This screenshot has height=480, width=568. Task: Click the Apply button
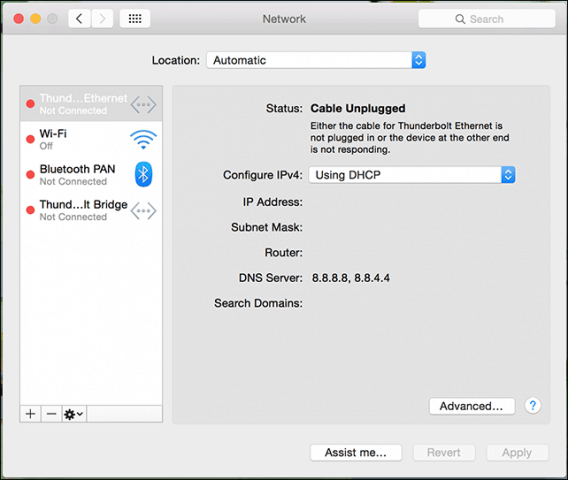click(x=517, y=452)
